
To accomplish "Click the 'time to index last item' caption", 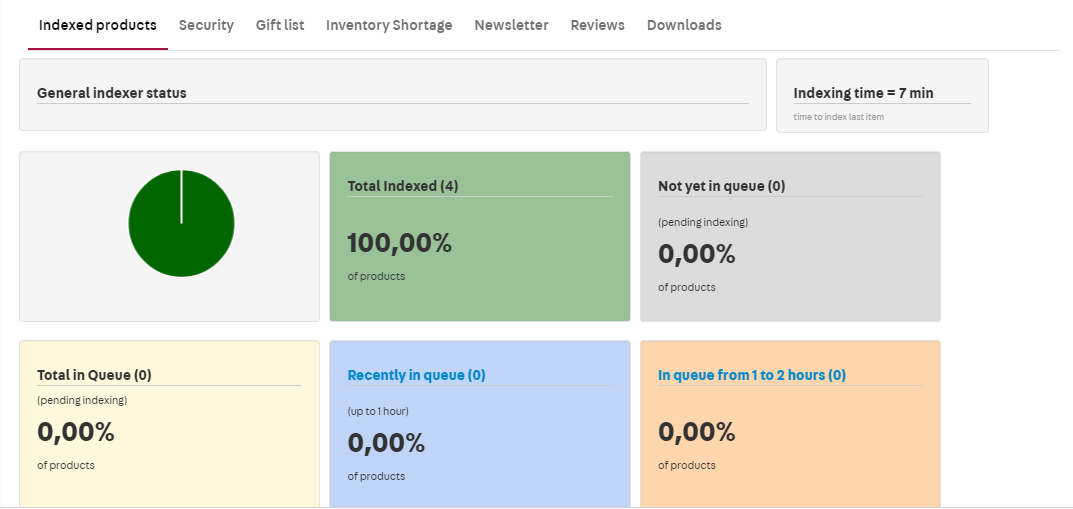I will 838,117.
